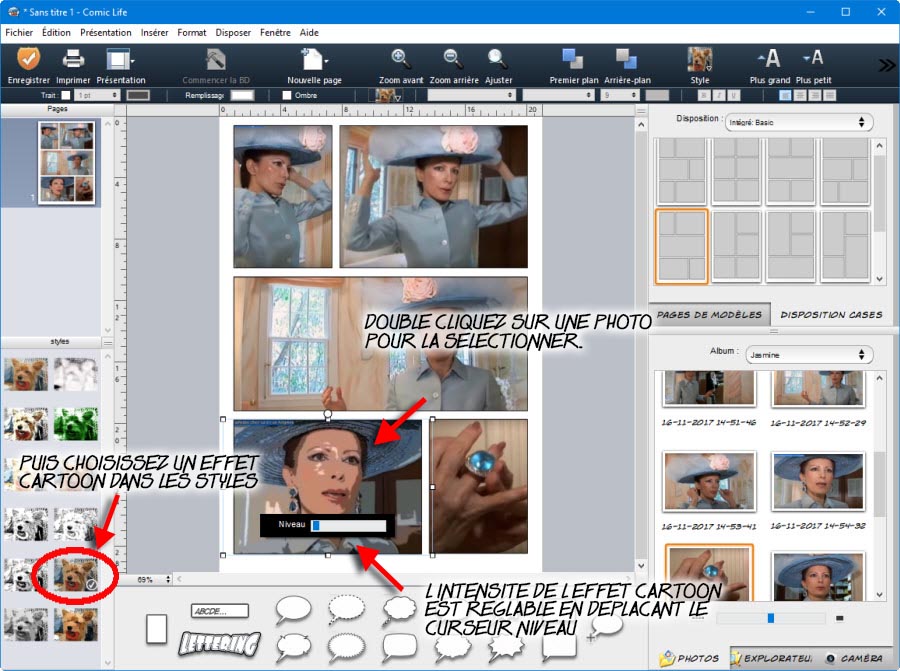Click the Niveau effect intensity slider
Screen dimensions: 900x671
pos(348,525)
